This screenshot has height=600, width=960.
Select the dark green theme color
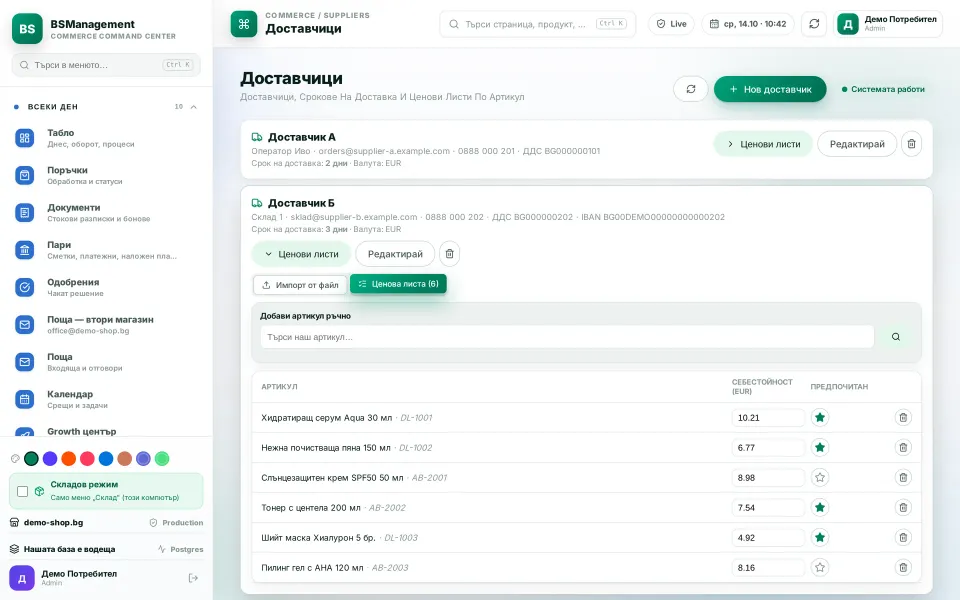[x=31, y=459]
